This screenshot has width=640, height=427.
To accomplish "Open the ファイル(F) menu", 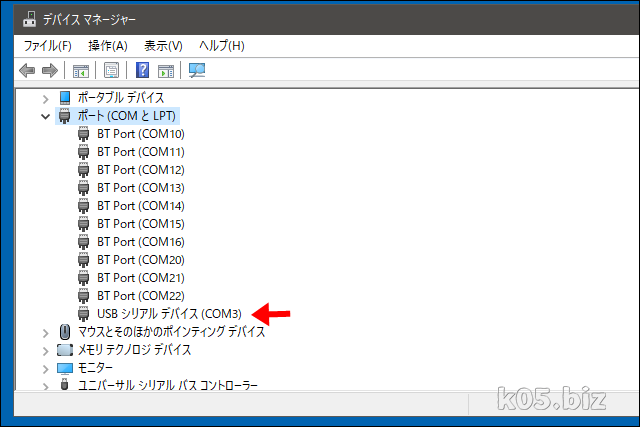I will point(48,46).
